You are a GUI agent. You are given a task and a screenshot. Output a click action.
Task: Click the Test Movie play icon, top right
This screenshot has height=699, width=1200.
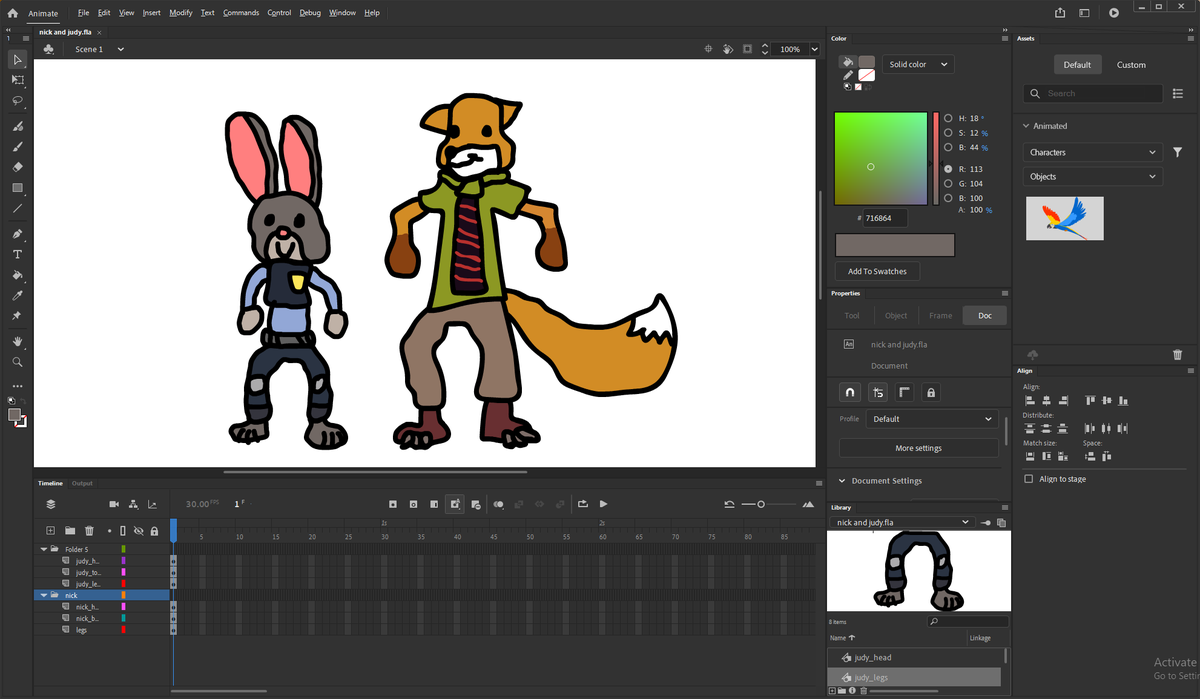1114,13
